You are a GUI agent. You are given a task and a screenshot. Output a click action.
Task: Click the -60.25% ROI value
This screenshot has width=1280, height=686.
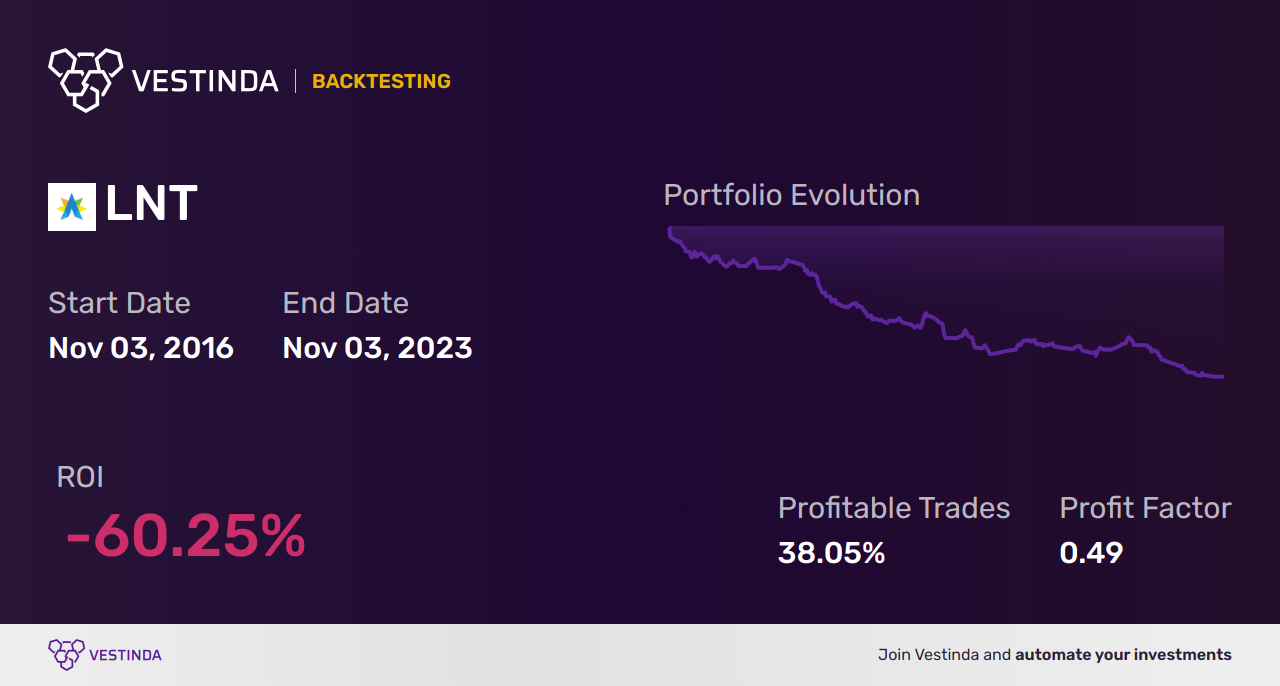185,537
